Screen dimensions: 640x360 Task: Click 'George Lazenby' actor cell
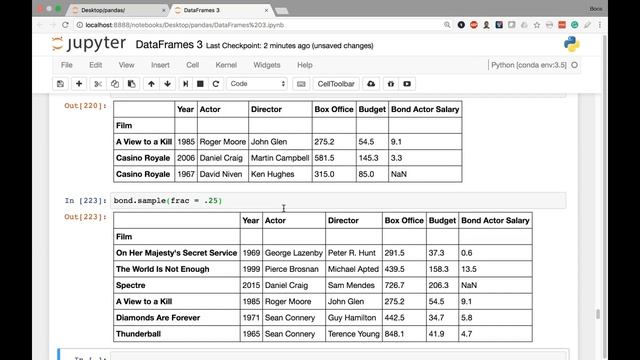click(x=294, y=253)
